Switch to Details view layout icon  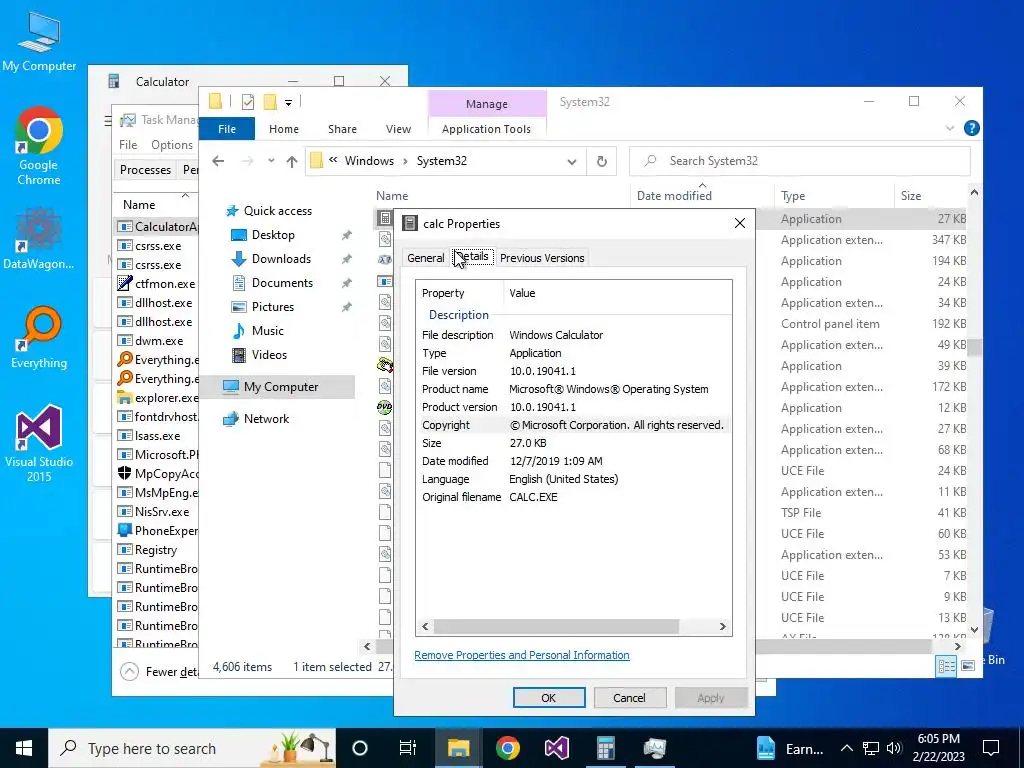(x=946, y=665)
